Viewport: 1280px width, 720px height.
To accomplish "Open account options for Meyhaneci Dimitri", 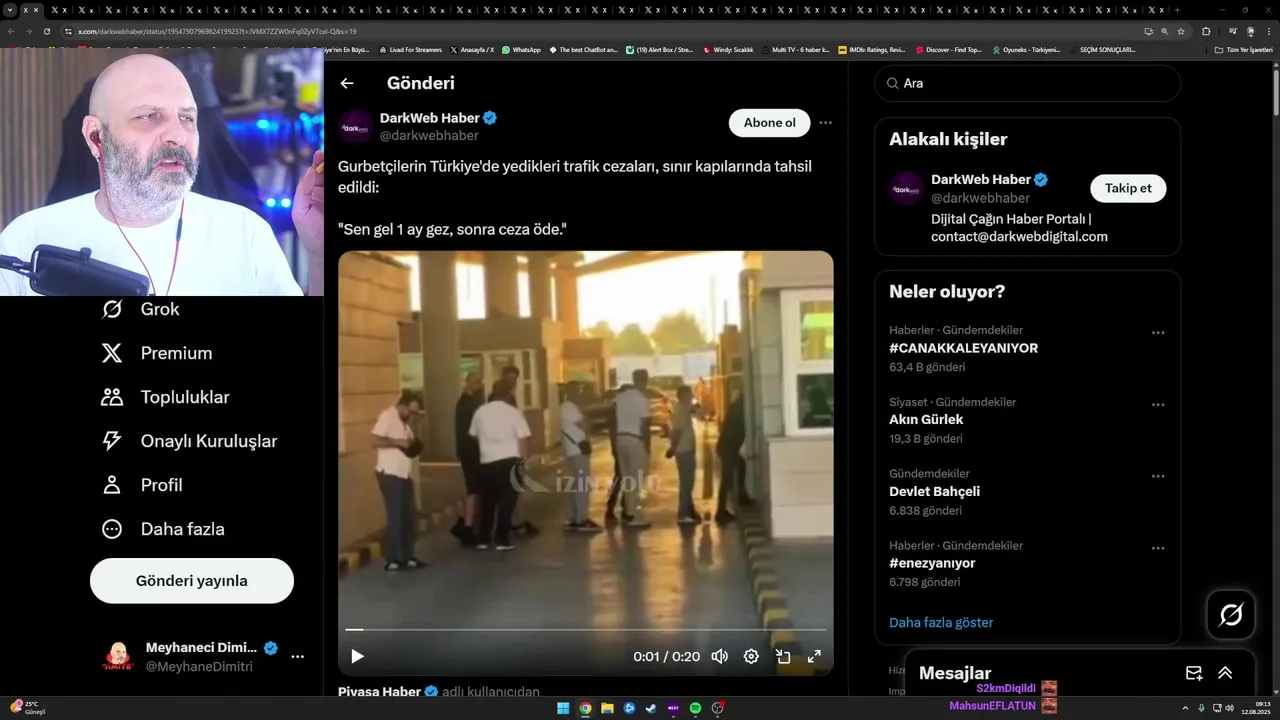I will tap(297, 656).
